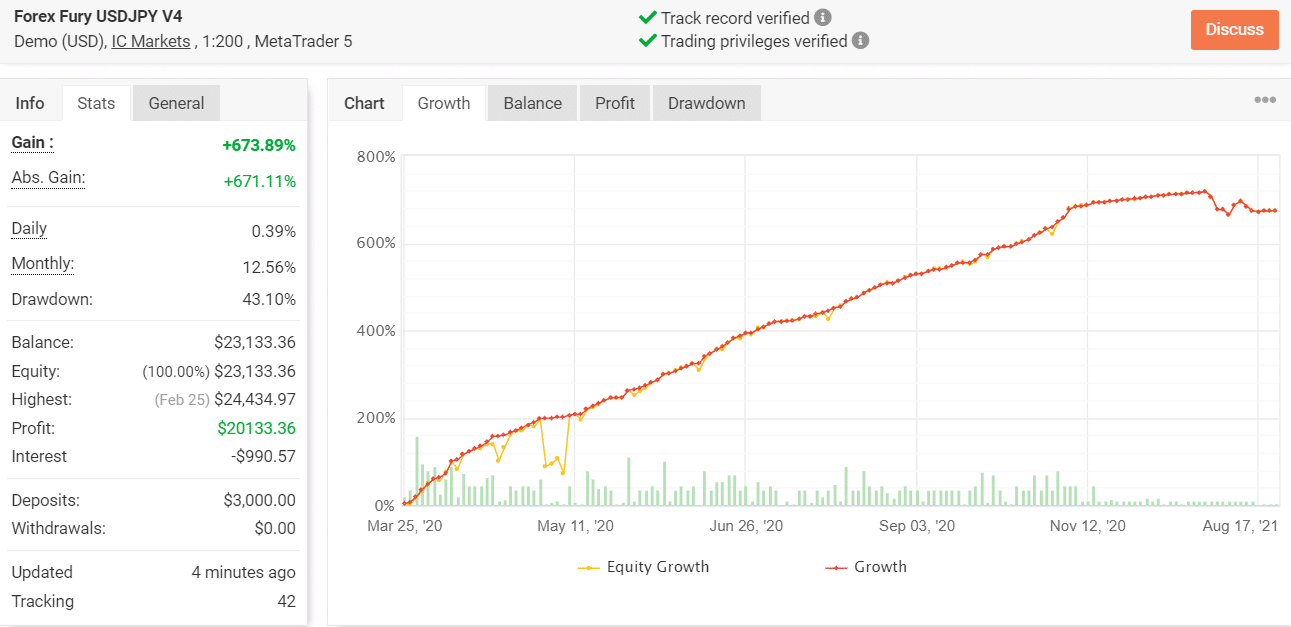Image resolution: width=1291 pixels, height=627 pixels.
Task: Switch chart to Profit tab
Action: pyautogui.click(x=615, y=103)
